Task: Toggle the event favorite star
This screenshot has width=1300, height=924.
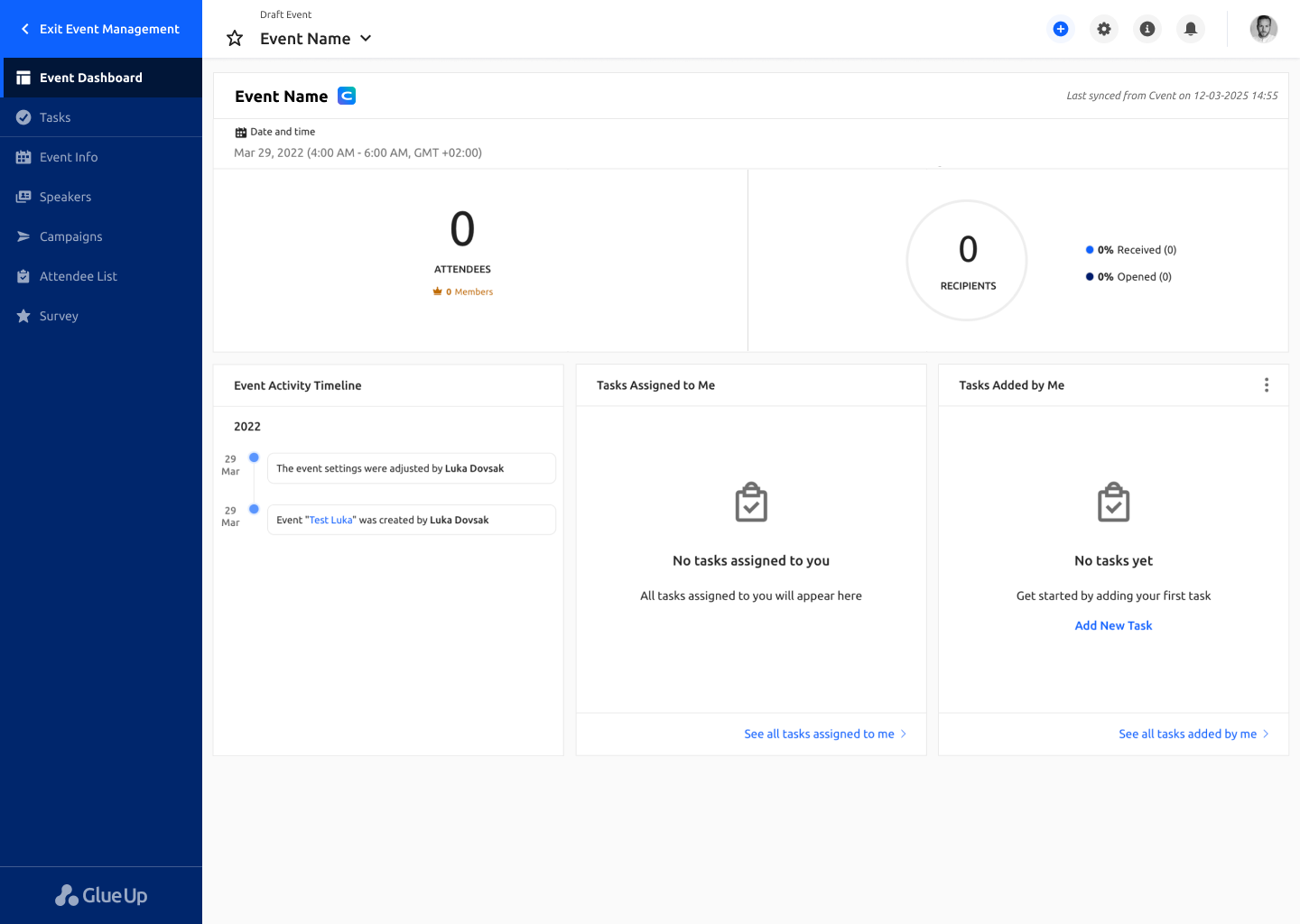Action: 234,38
